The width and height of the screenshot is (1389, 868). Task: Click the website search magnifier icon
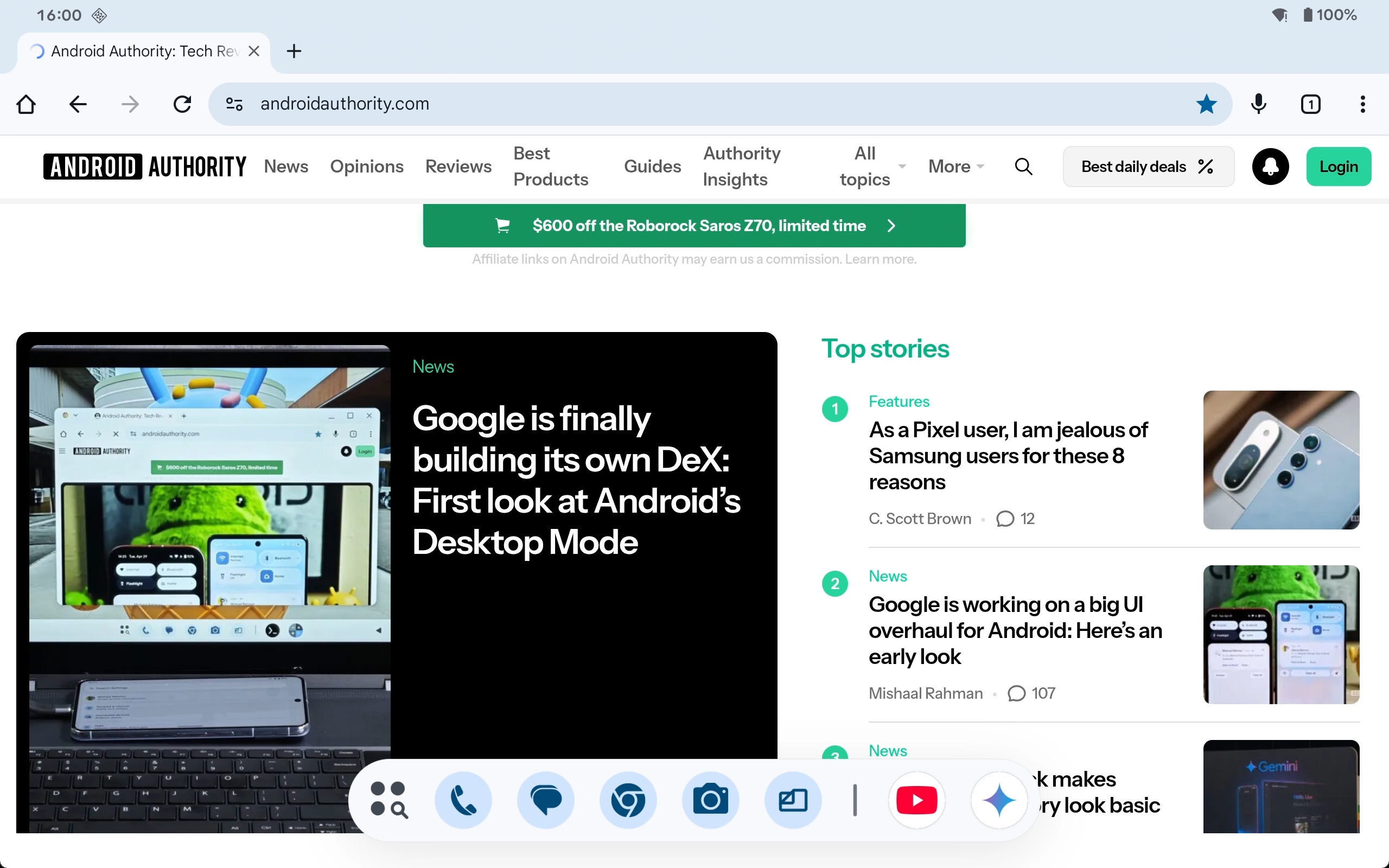(x=1023, y=167)
